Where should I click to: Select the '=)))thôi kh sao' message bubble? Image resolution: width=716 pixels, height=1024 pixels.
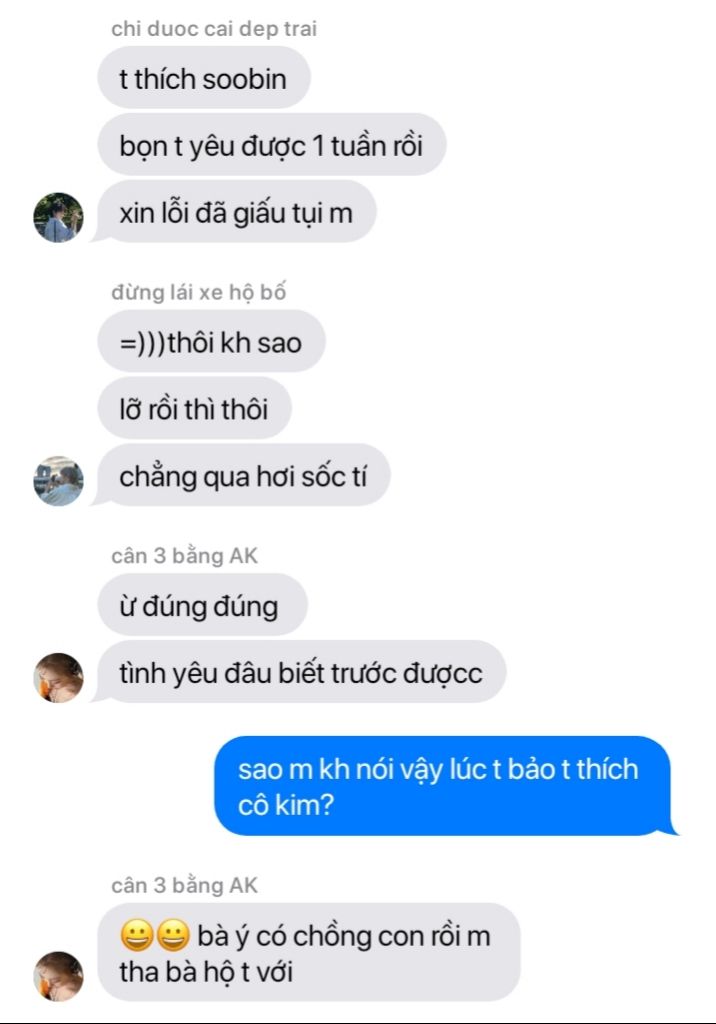211,342
